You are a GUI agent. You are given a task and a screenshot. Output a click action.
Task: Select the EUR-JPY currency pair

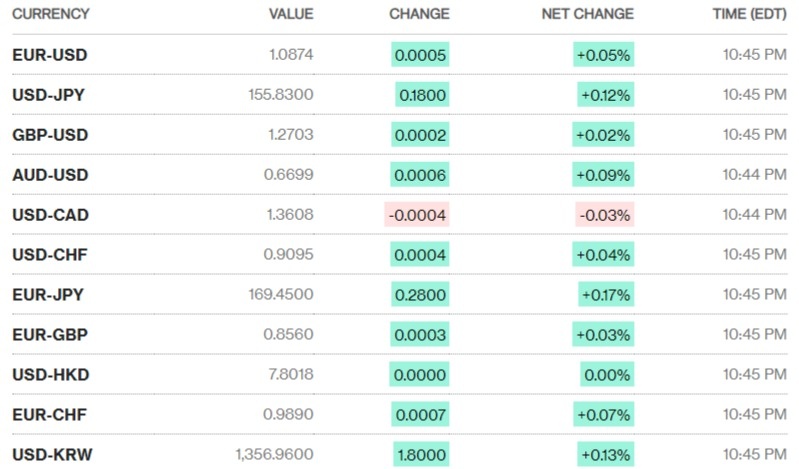[x=48, y=295]
